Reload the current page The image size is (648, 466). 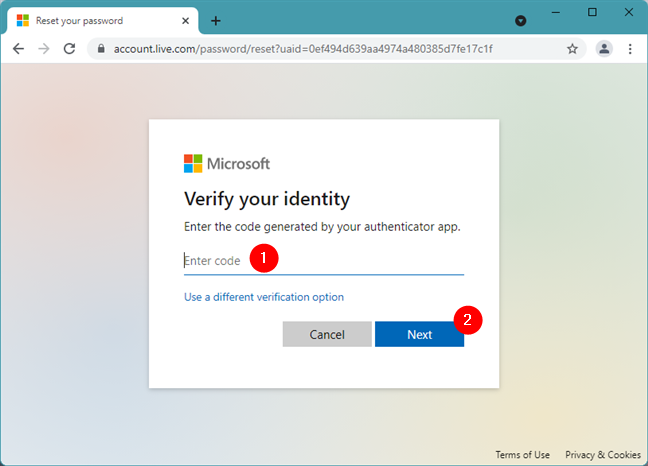(x=69, y=49)
